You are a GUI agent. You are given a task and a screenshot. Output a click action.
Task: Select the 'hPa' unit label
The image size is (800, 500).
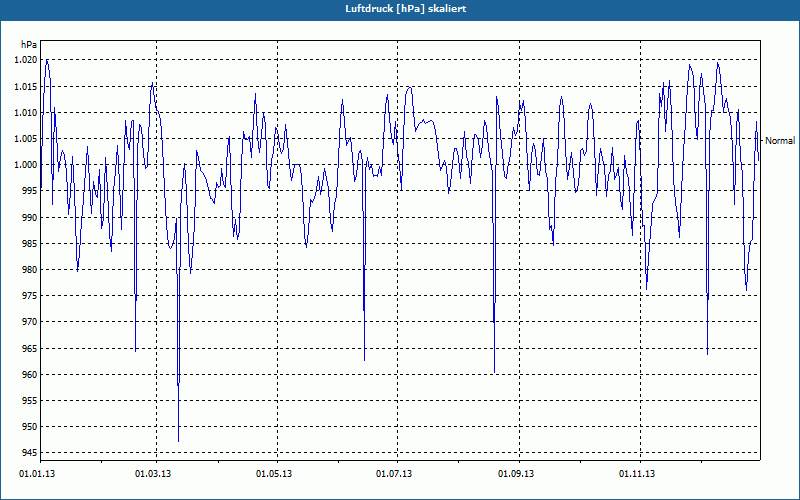(29, 45)
